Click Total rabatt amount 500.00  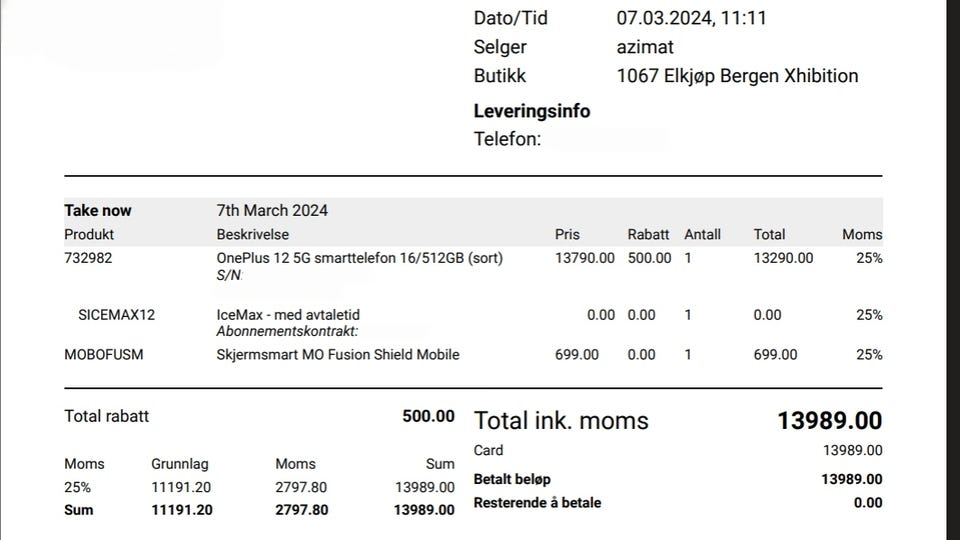coord(428,416)
